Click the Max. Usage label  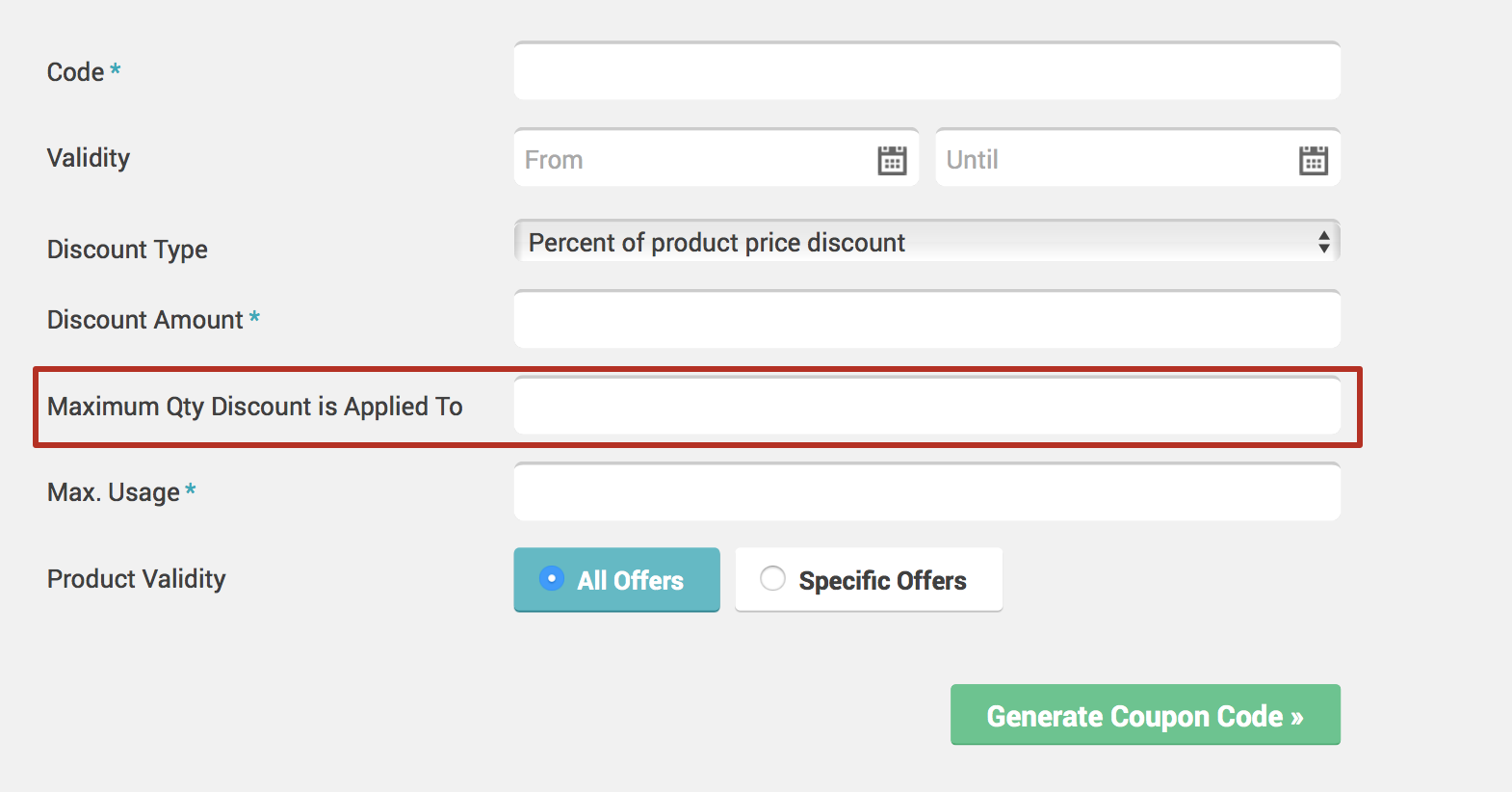(x=114, y=492)
